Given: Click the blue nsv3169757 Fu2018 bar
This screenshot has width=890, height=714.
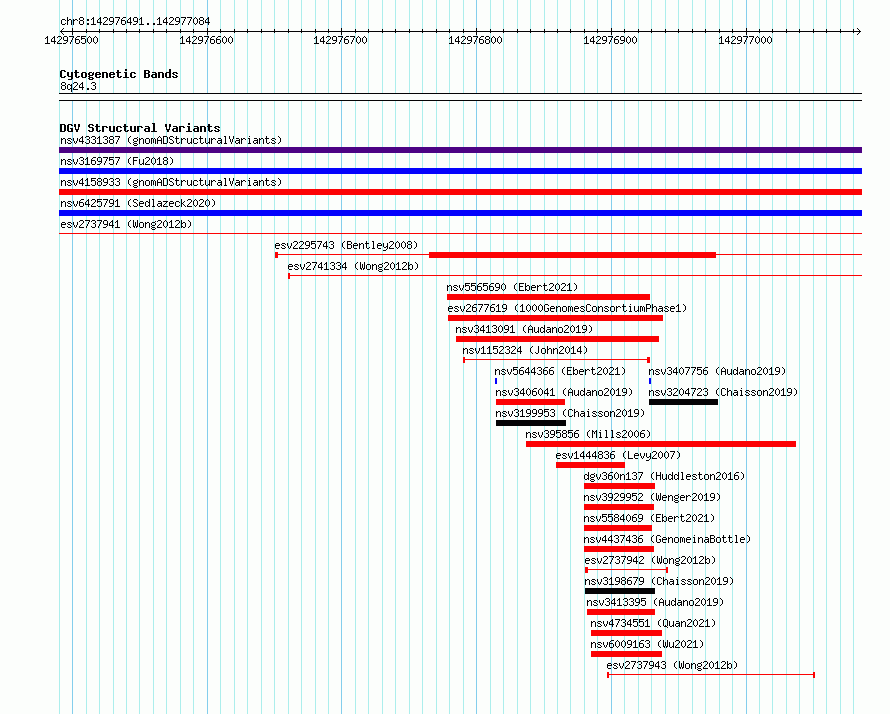Looking at the screenshot, I should [x=460, y=171].
